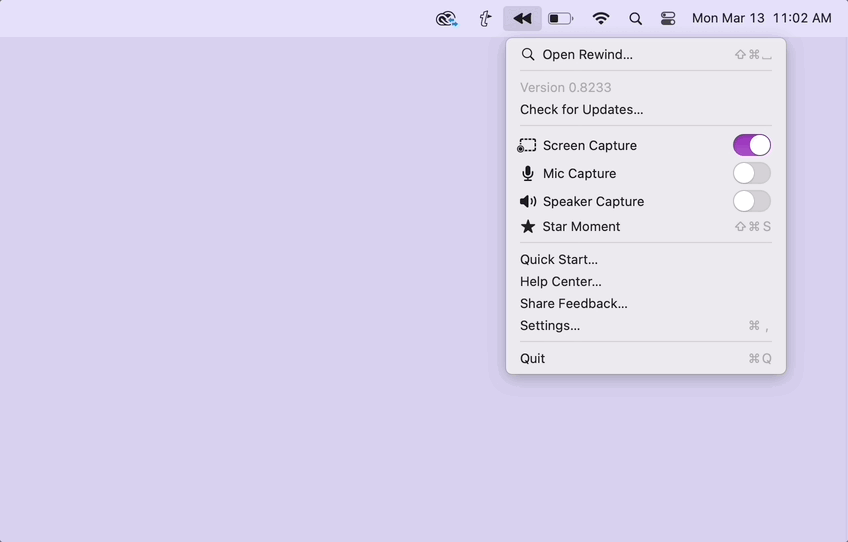Viewport: 848px width, 542px height.
Task: Click the date and time in the menu bar
Action: pyautogui.click(x=761, y=18)
